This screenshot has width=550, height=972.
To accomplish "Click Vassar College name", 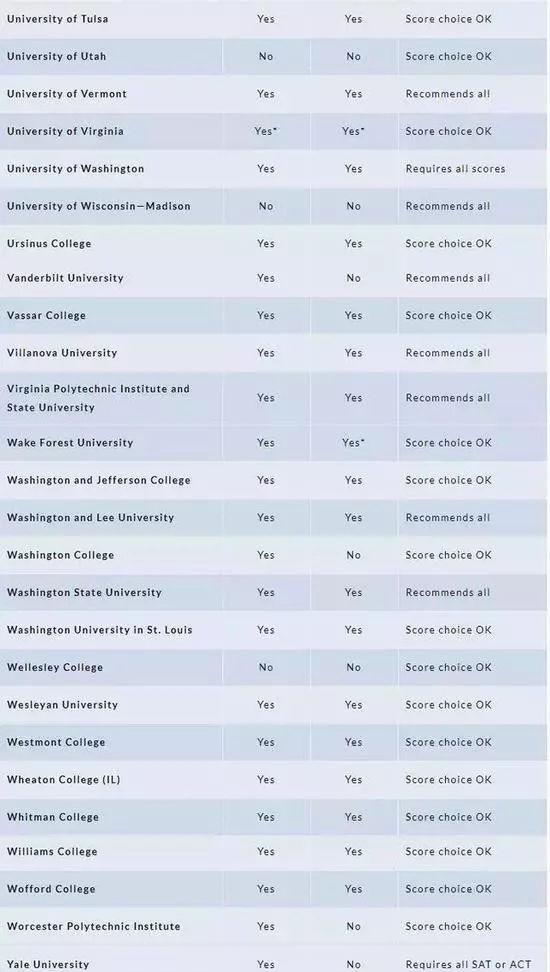I will 47,316.
